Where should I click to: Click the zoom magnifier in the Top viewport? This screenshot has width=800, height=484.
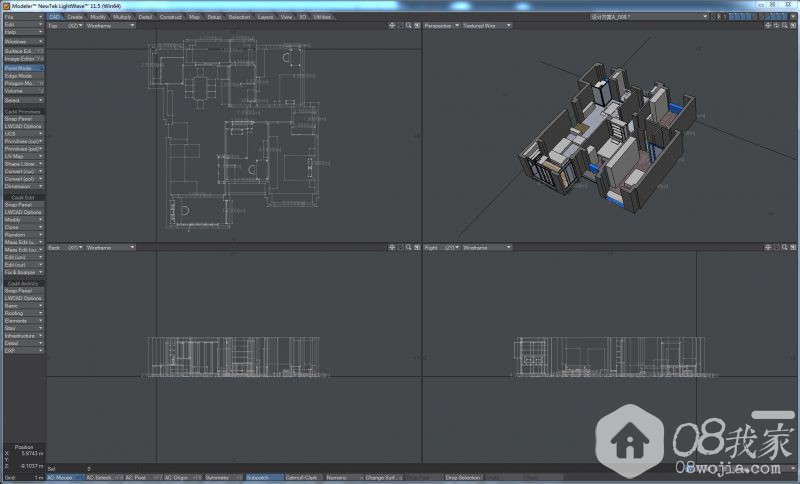pos(409,25)
